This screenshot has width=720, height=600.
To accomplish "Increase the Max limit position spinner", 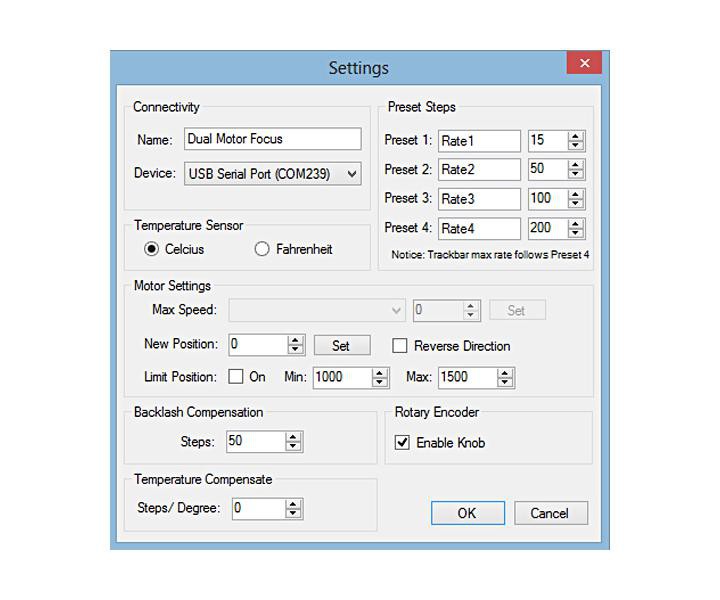I will [505, 373].
